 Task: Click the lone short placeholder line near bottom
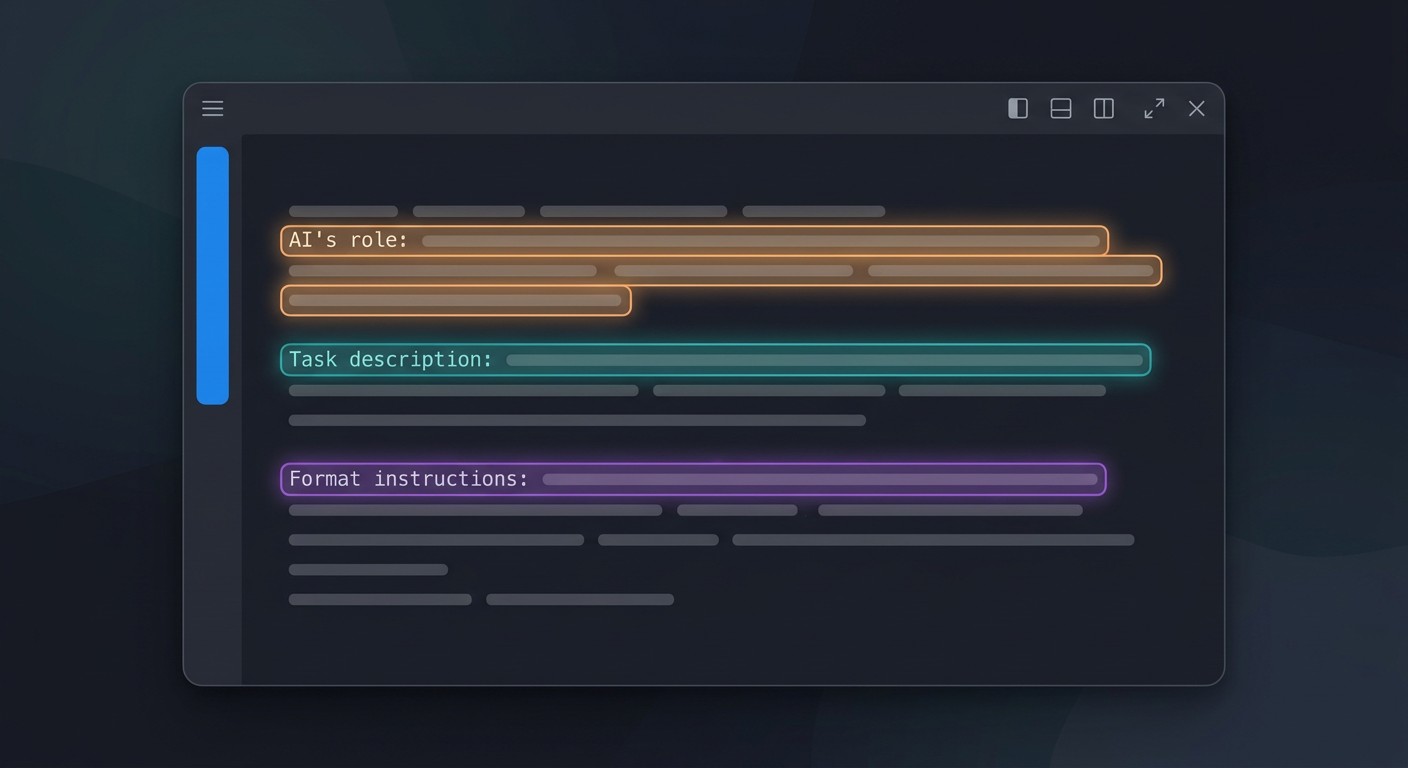tap(368, 570)
